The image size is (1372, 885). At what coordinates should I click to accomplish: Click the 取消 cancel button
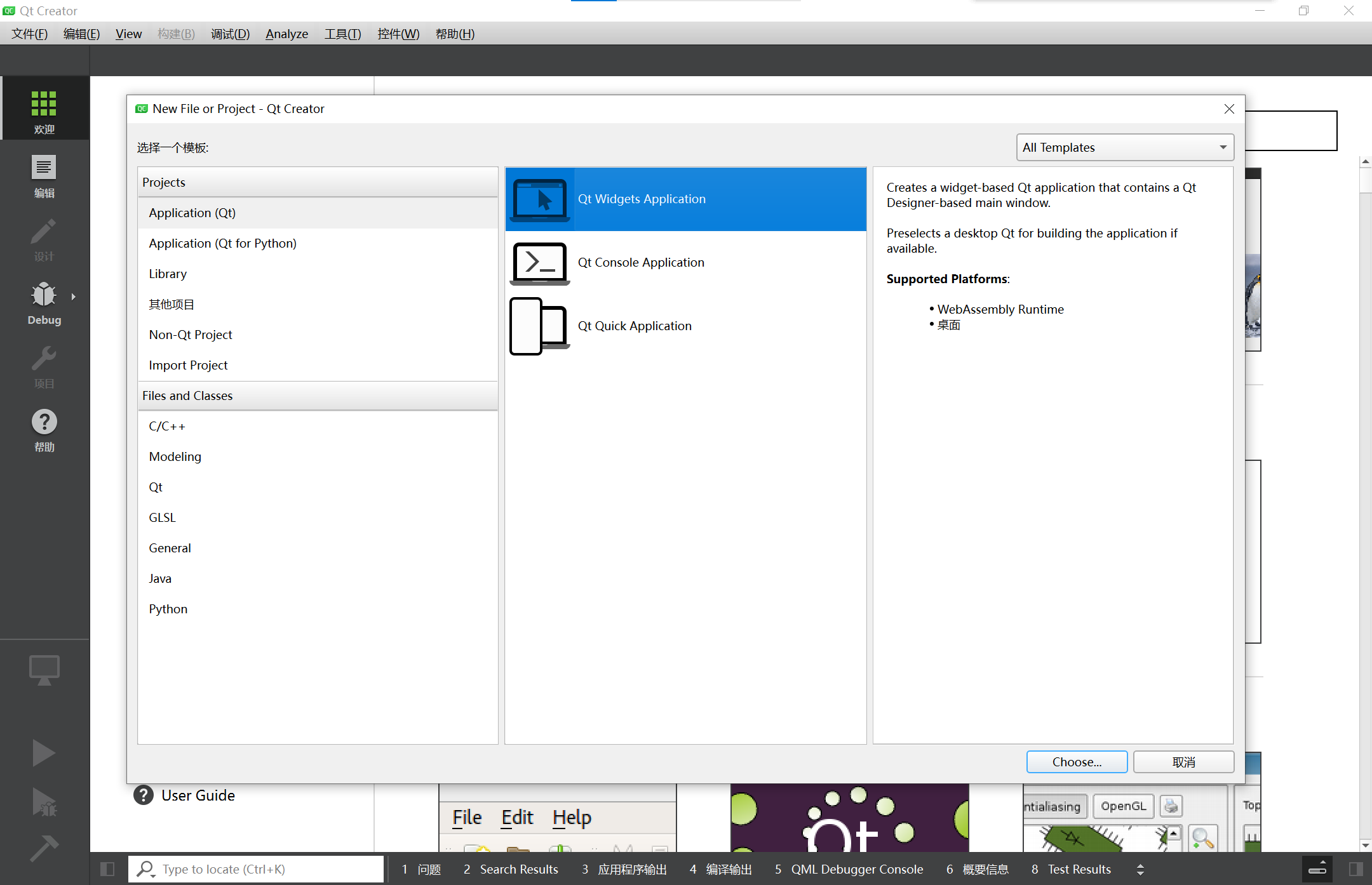click(x=1183, y=762)
